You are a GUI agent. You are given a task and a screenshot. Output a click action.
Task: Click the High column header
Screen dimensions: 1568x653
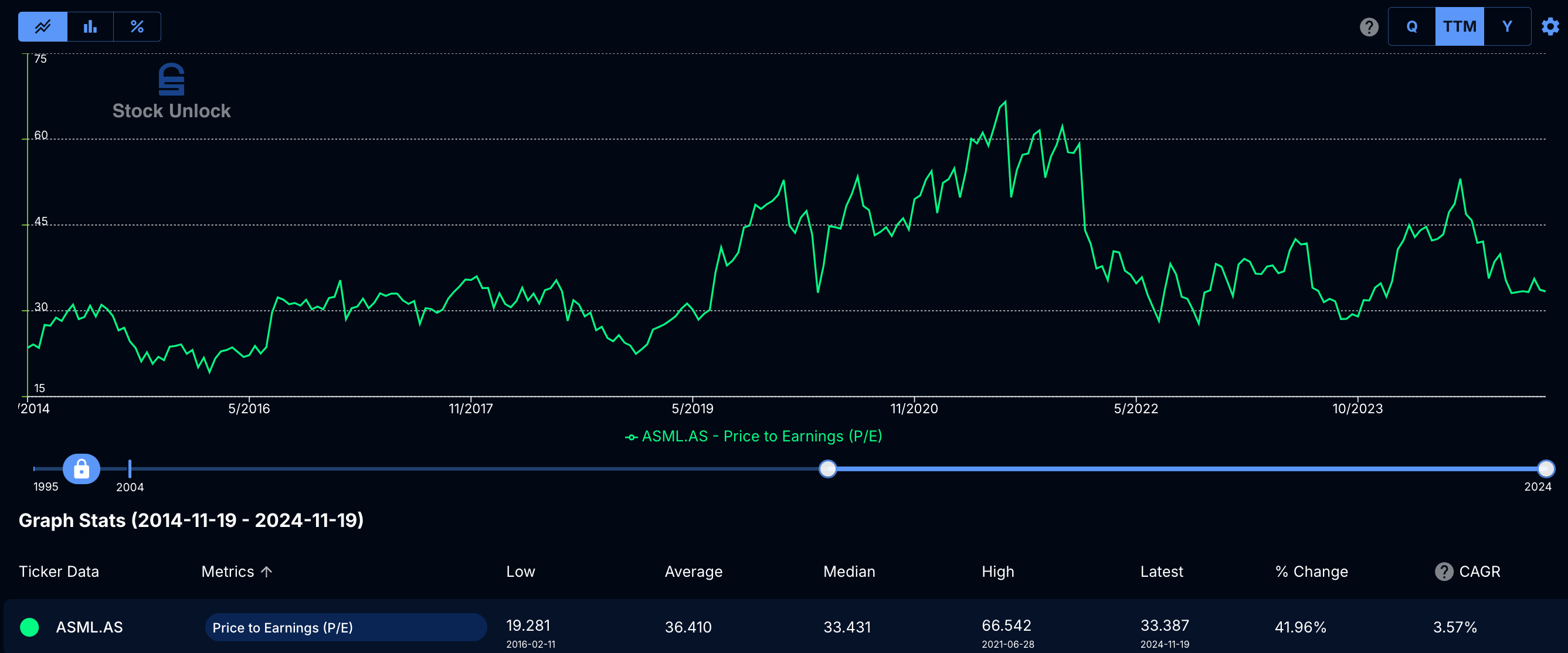tap(997, 572)
